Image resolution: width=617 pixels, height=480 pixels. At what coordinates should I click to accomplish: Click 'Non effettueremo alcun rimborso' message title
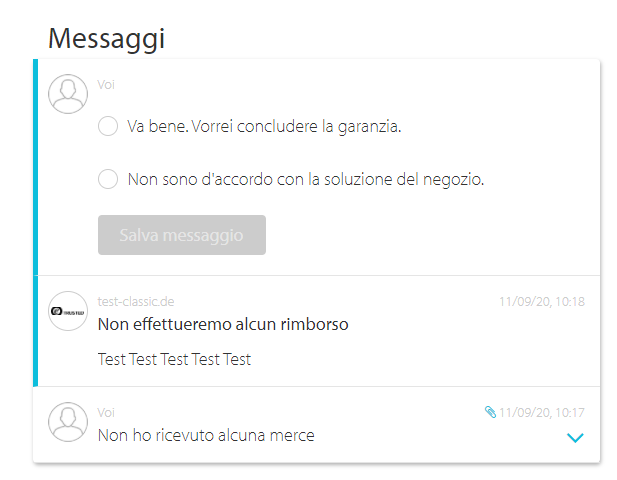pyautogui.click(x=223, y=325)
